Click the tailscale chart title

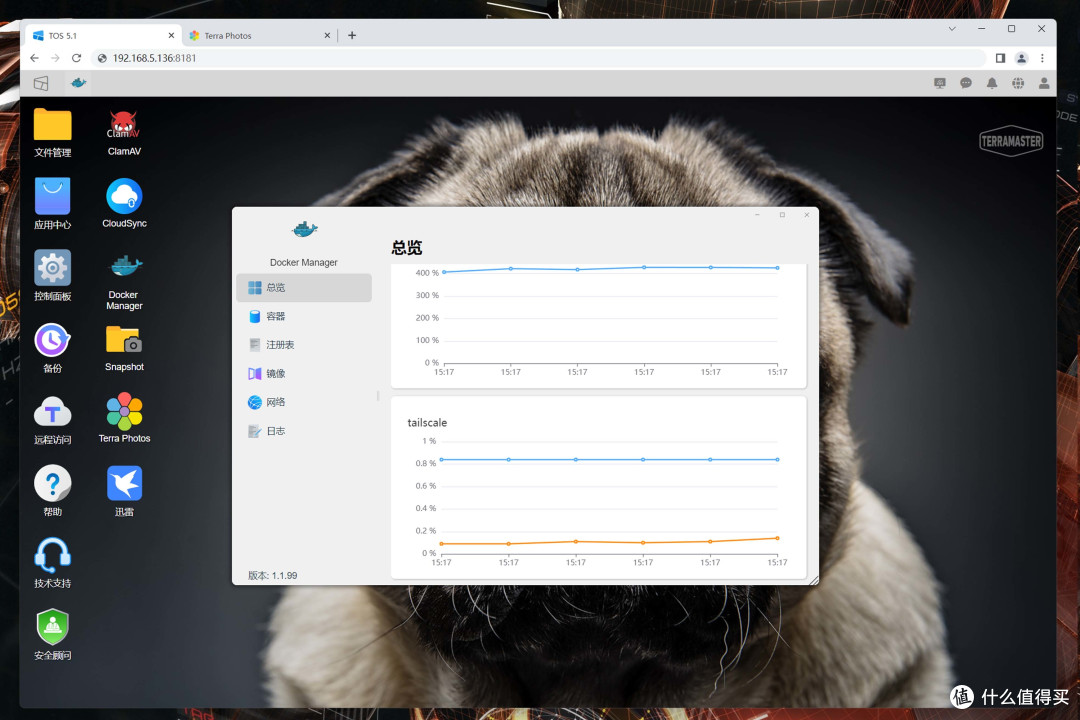[427, 423]
